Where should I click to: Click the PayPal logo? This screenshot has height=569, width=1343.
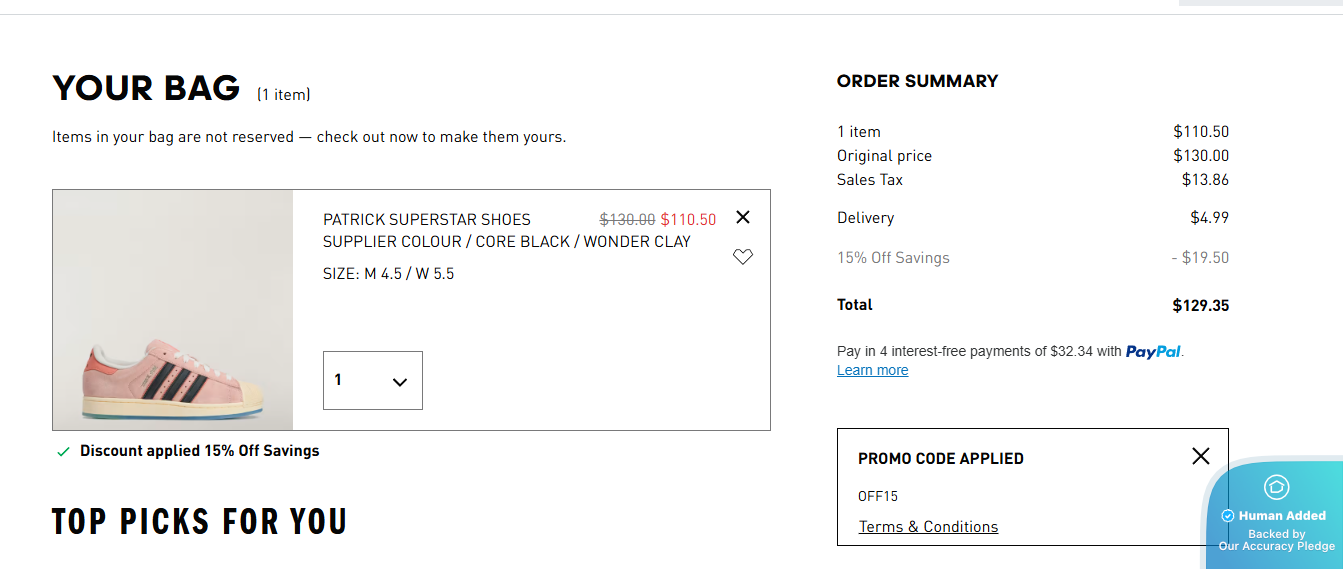pos(1153,352)
